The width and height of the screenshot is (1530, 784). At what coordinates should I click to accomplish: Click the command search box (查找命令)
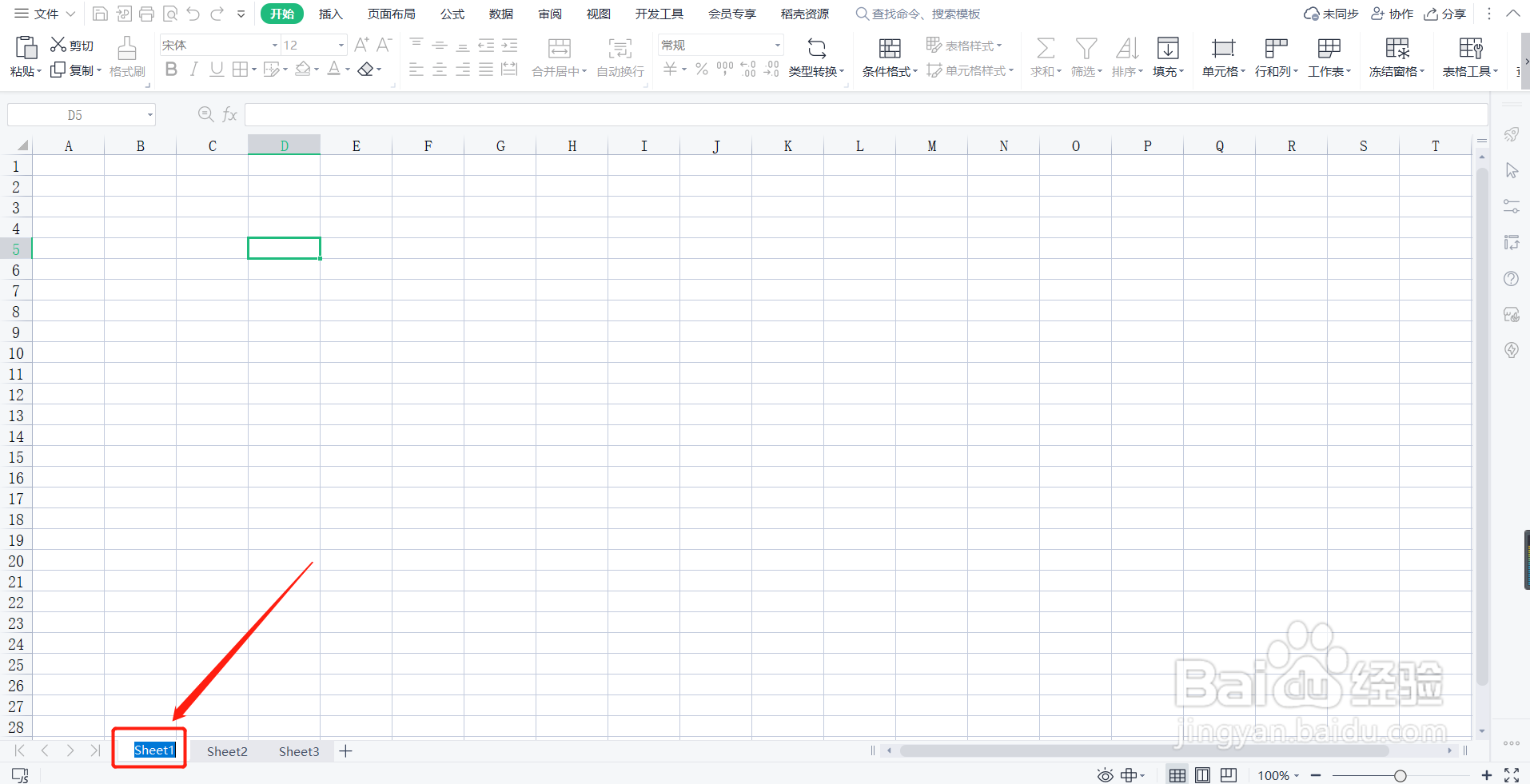(x=918, y=14)
